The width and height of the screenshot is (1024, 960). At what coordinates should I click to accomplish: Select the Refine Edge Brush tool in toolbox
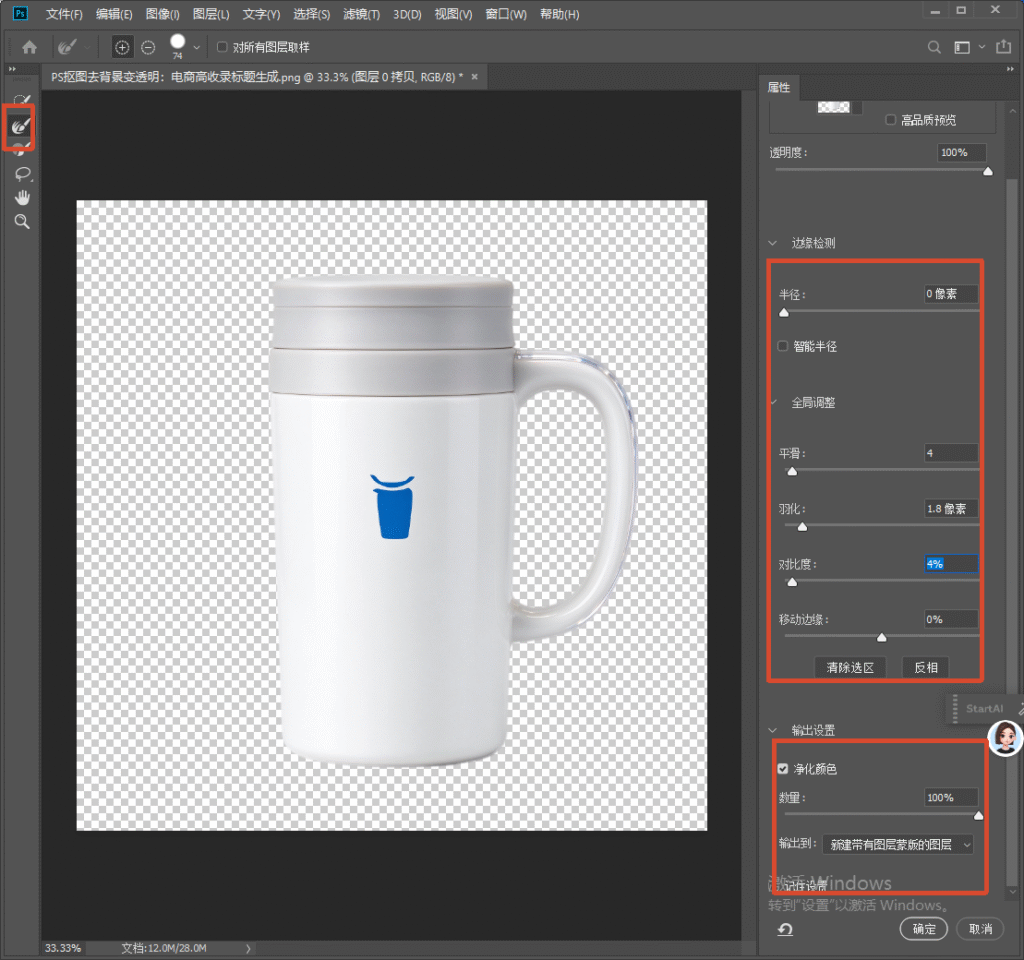click(20, 125)
